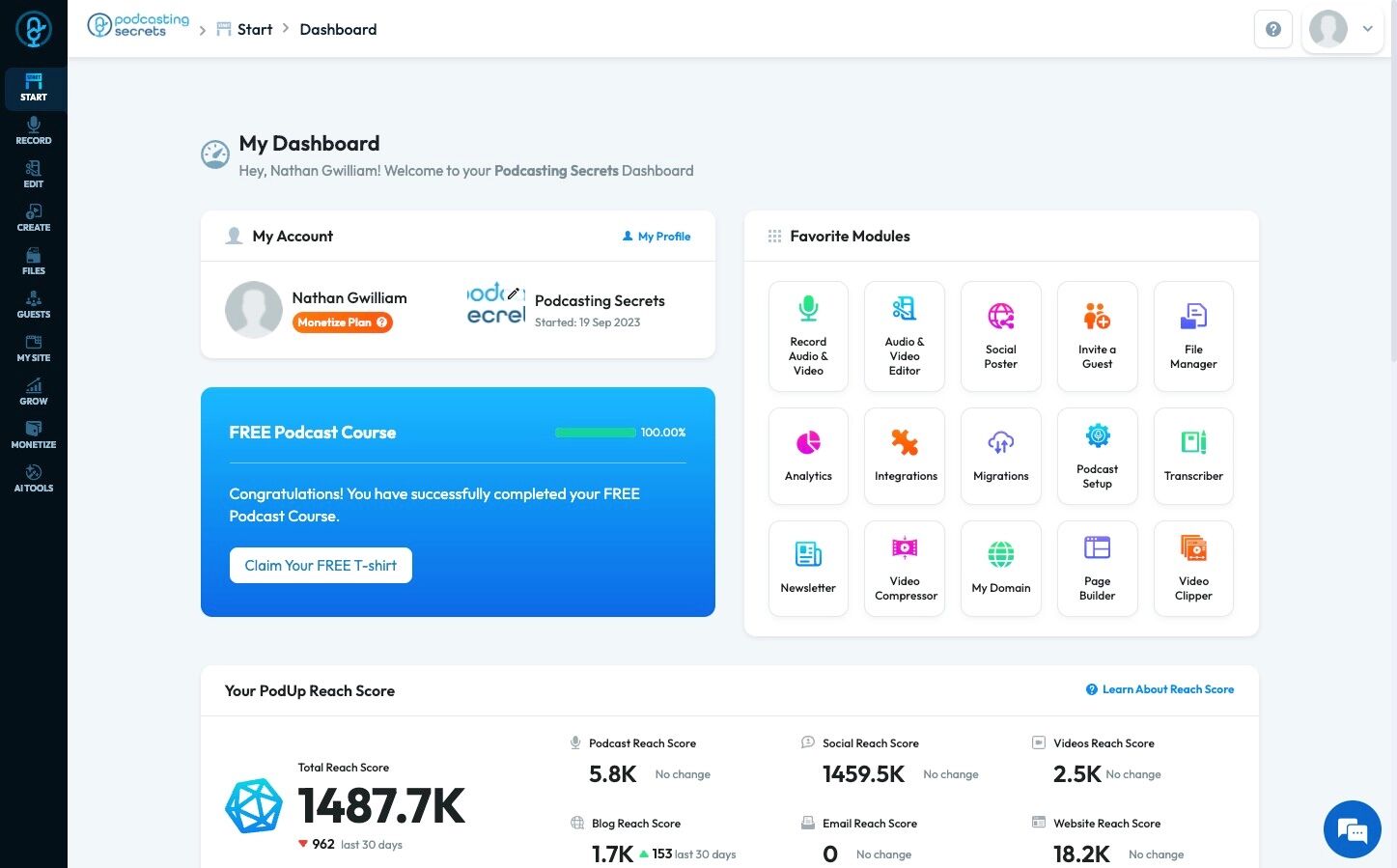Open Learn About Reach Score link
The image size is (1397, 868).
[1160, 689]
